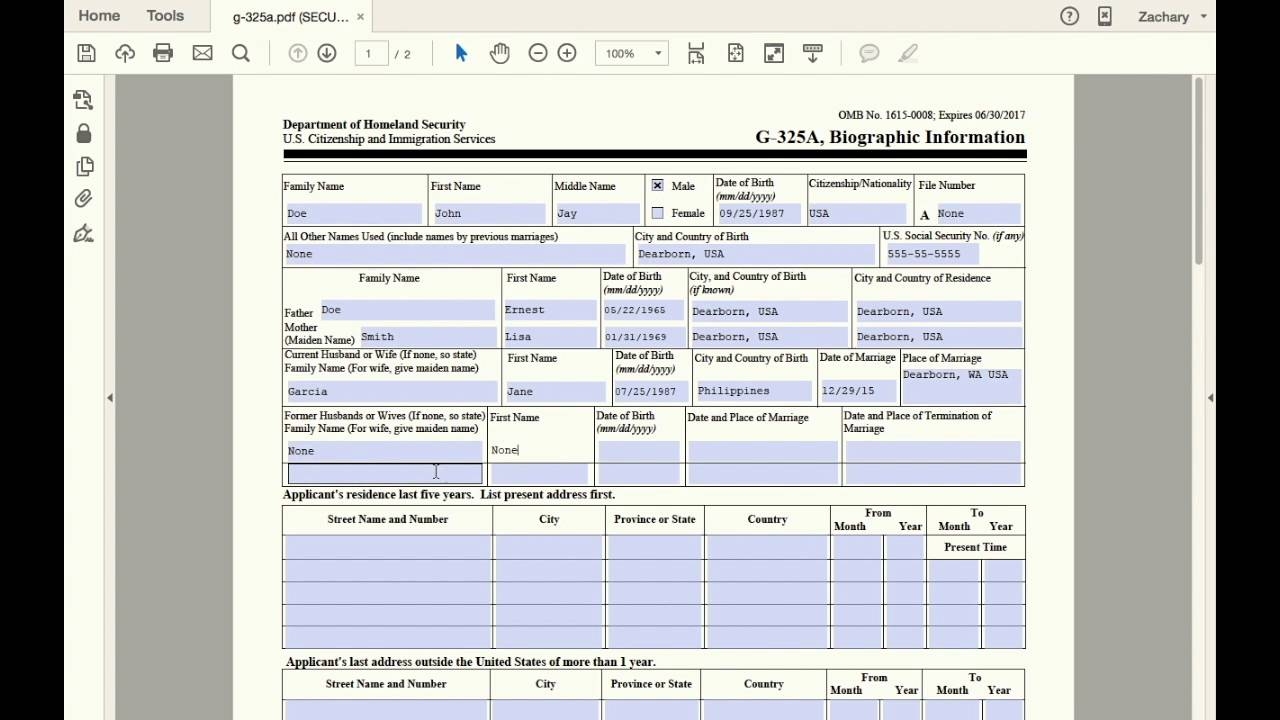
Task: Open the 100% zoom level dropdown
Action: click(631, 53)
